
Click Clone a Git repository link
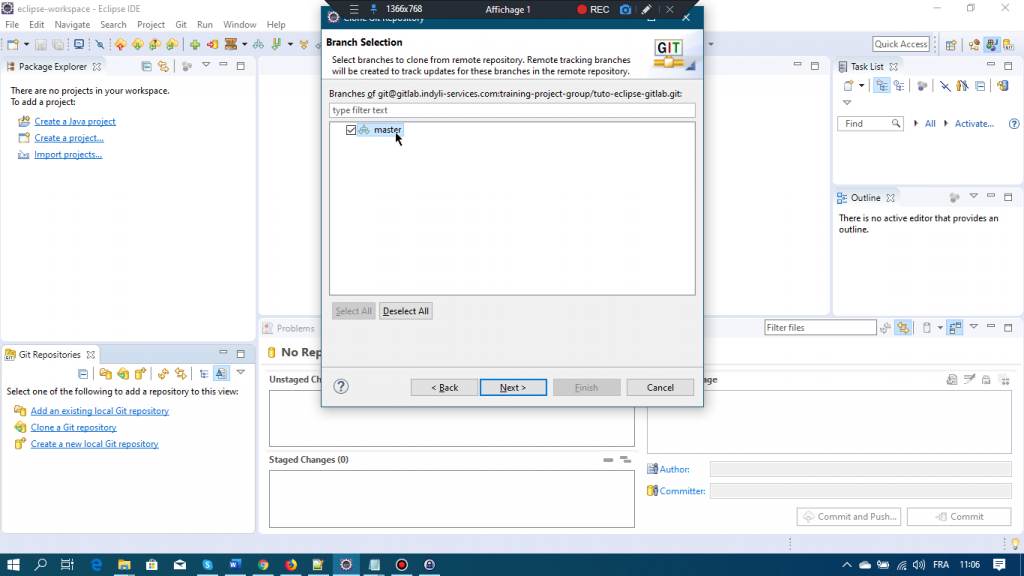click(73, 427)
